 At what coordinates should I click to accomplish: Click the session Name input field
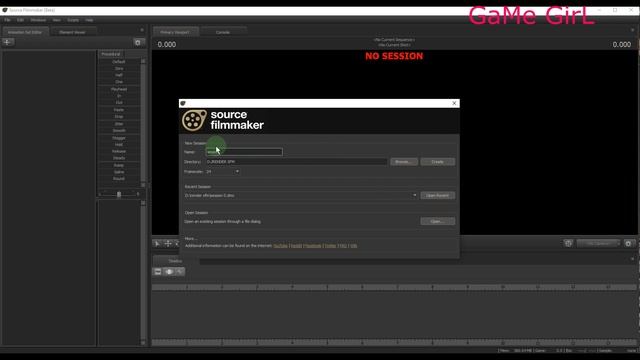244,152
